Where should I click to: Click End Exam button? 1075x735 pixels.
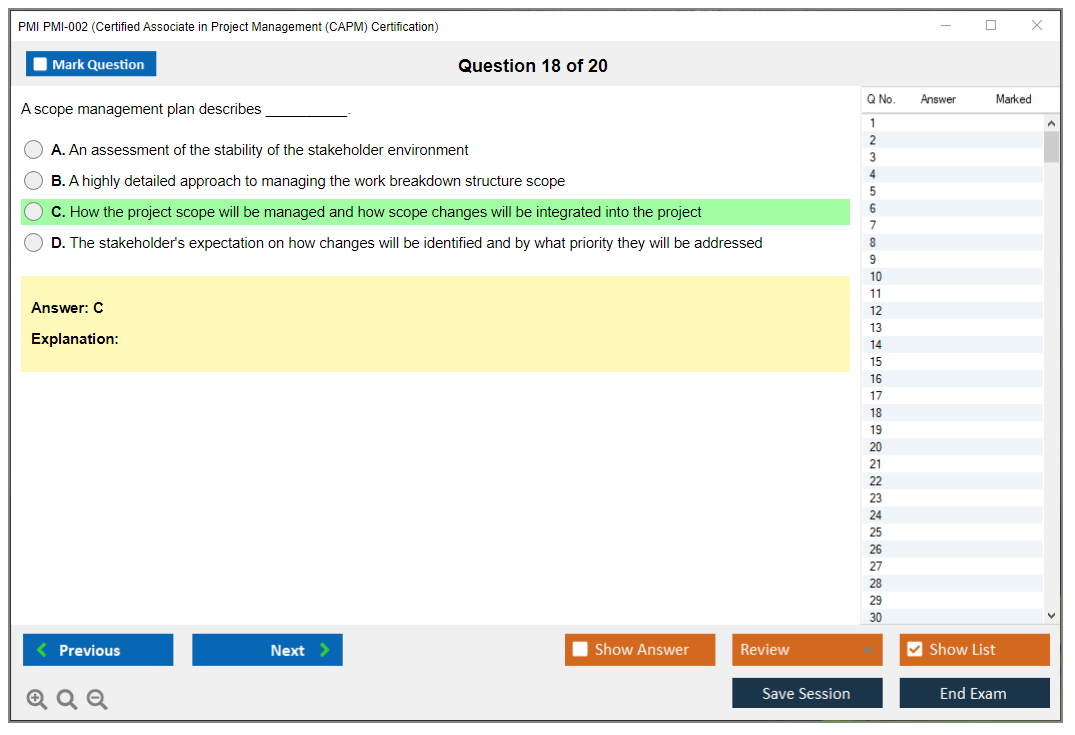point(974,693)
